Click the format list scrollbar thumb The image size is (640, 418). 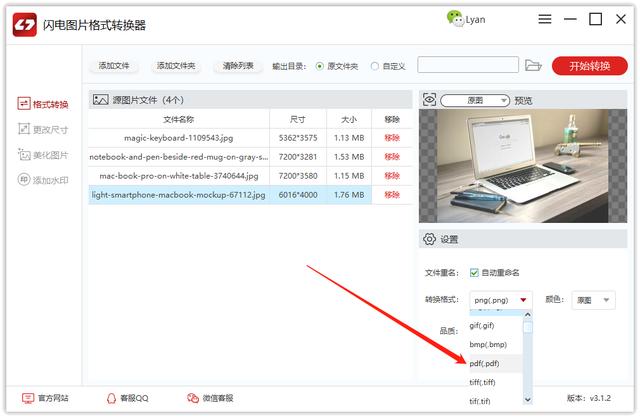point(528,327)
